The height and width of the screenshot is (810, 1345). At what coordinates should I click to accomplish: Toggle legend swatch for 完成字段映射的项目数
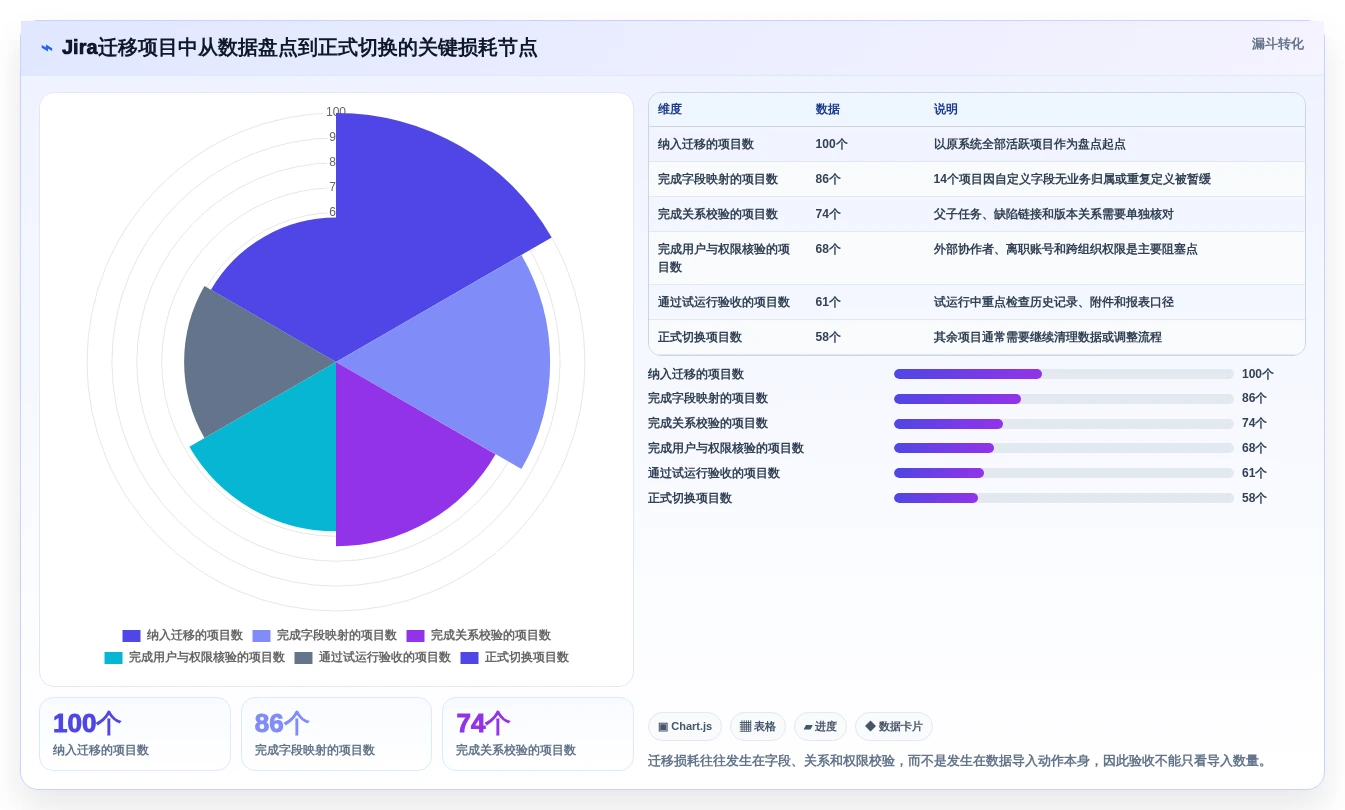261,636
